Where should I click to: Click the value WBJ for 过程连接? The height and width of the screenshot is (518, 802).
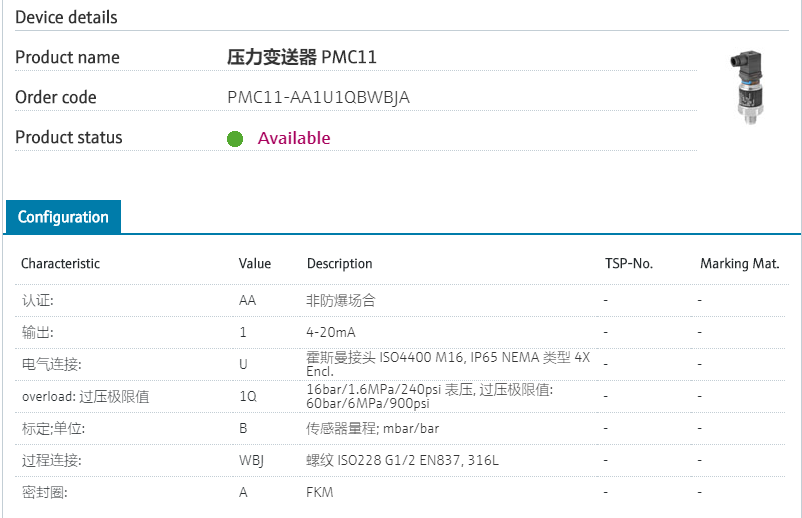251,460
